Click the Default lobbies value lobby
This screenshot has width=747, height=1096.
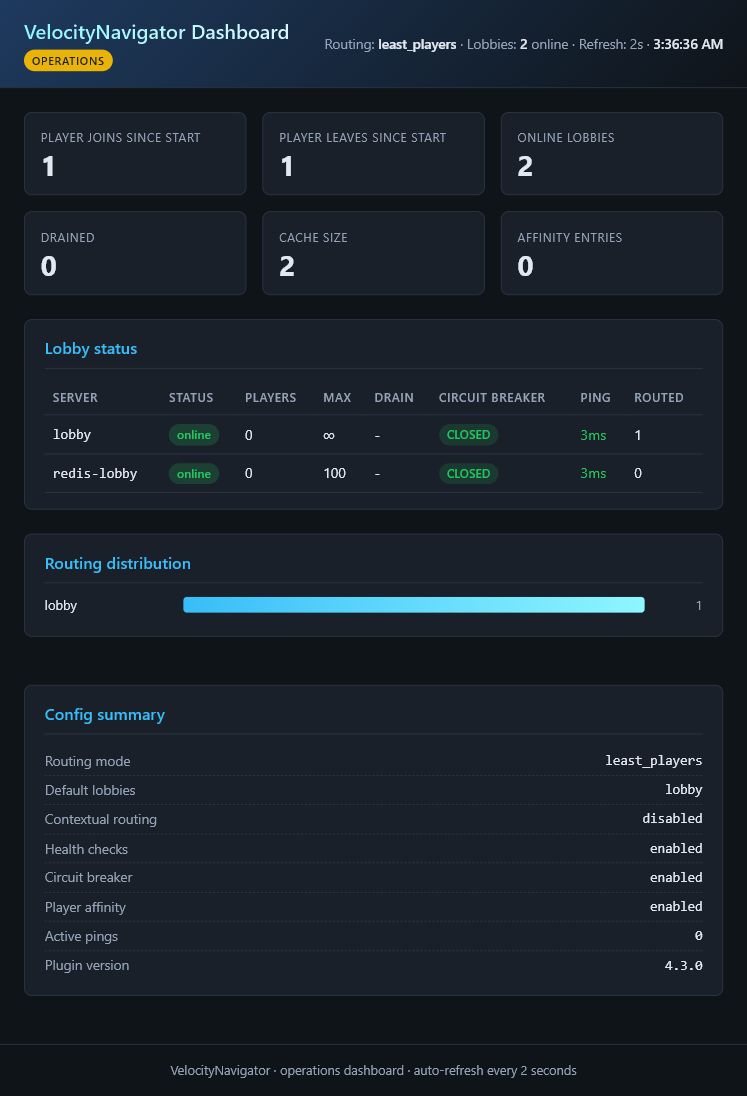683,790
